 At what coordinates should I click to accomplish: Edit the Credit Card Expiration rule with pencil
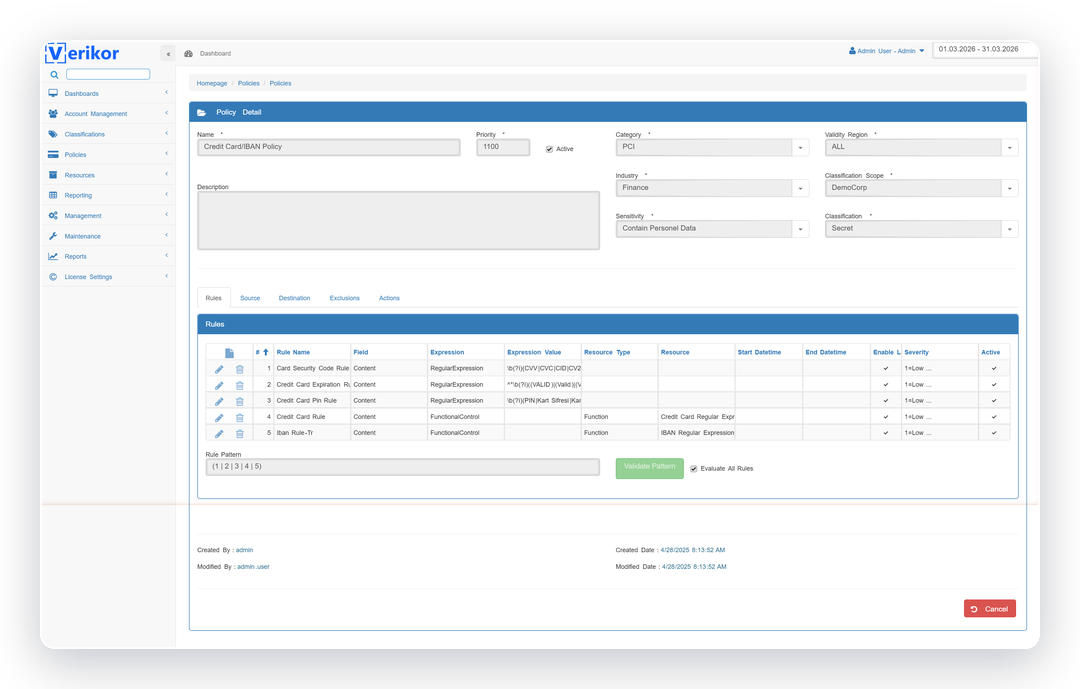(219, 385)
